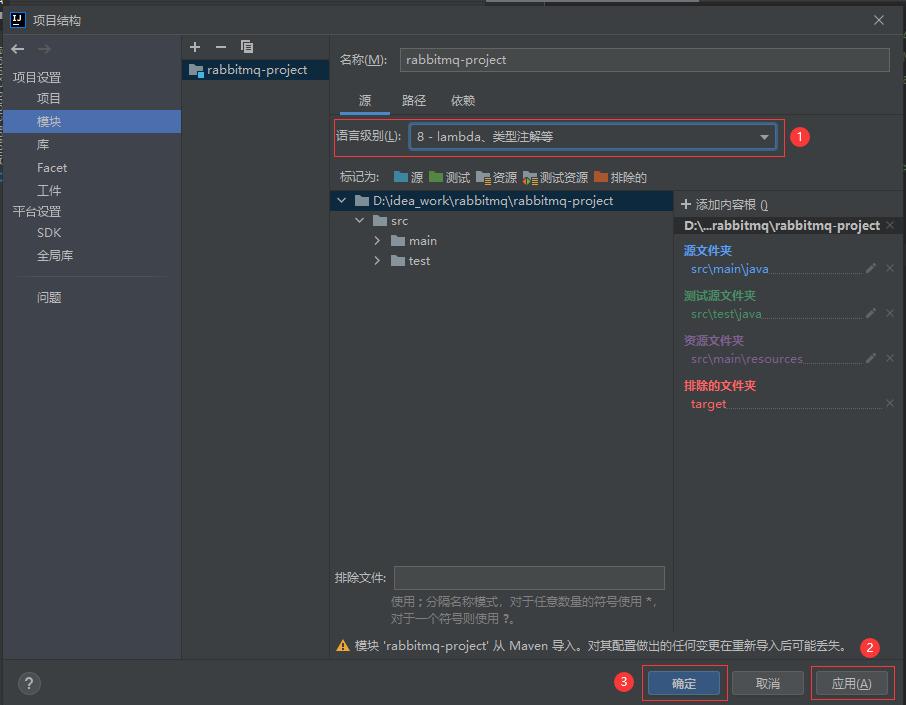Go back with the left arrow
906x705 pixels.
pyautogui.click(x=18, y=49)
